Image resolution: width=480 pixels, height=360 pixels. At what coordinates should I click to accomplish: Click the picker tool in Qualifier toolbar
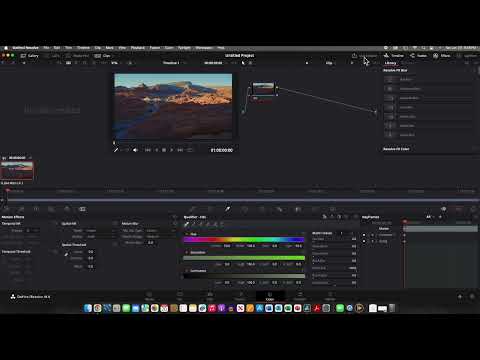point(187,224)
